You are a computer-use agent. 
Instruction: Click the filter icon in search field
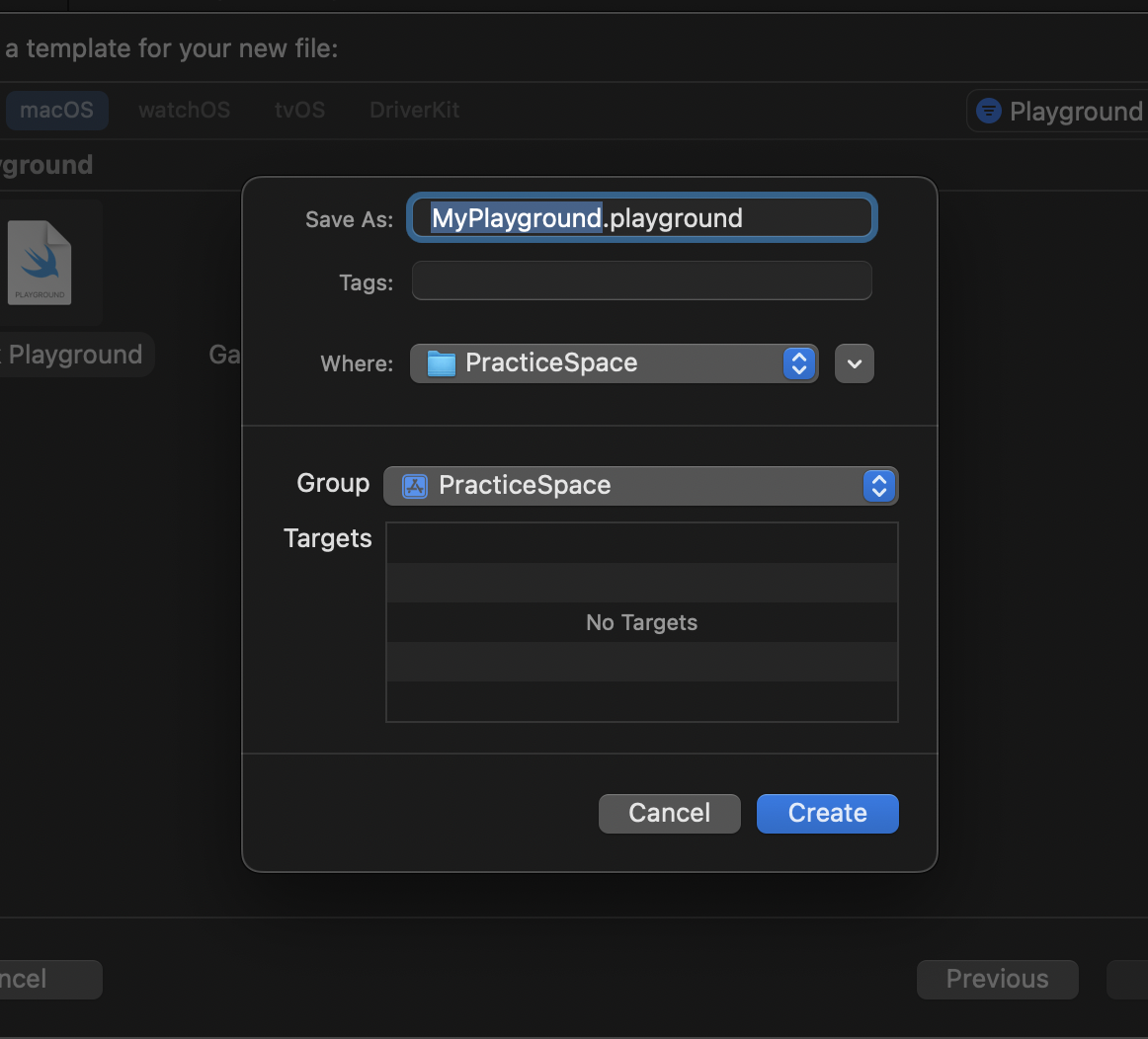(988, 111)
